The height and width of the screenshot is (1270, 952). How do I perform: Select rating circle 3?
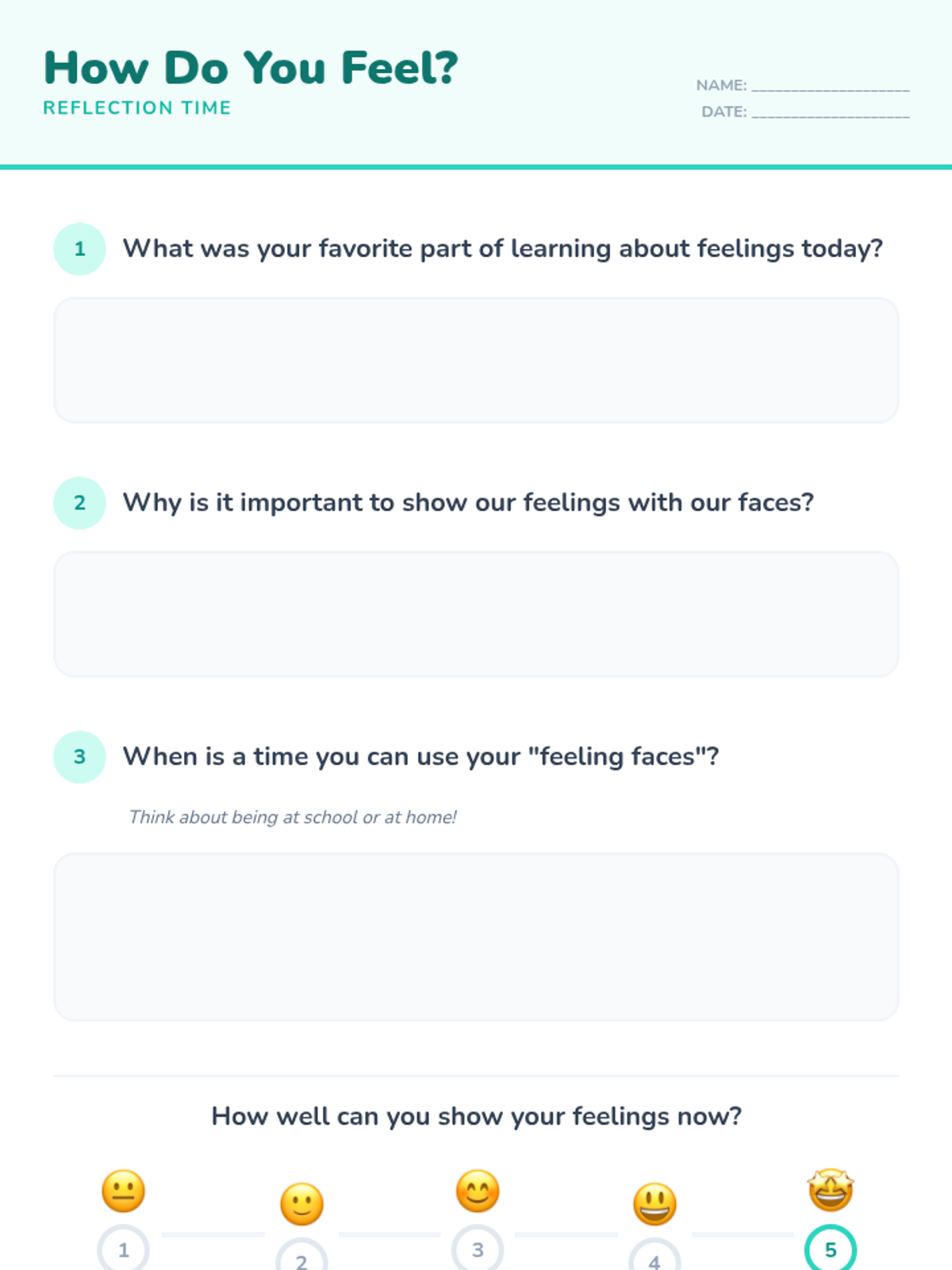click(478, 1250)
